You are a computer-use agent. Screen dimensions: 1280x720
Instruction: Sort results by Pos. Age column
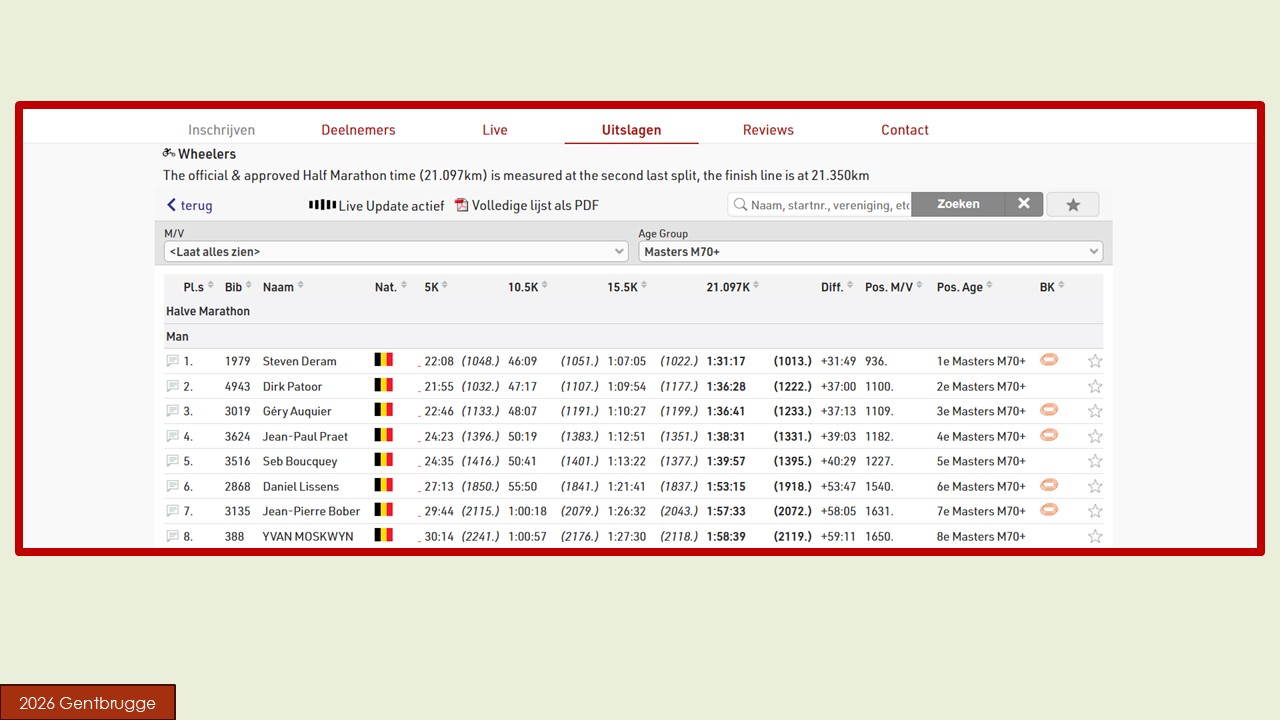point(965,287)
